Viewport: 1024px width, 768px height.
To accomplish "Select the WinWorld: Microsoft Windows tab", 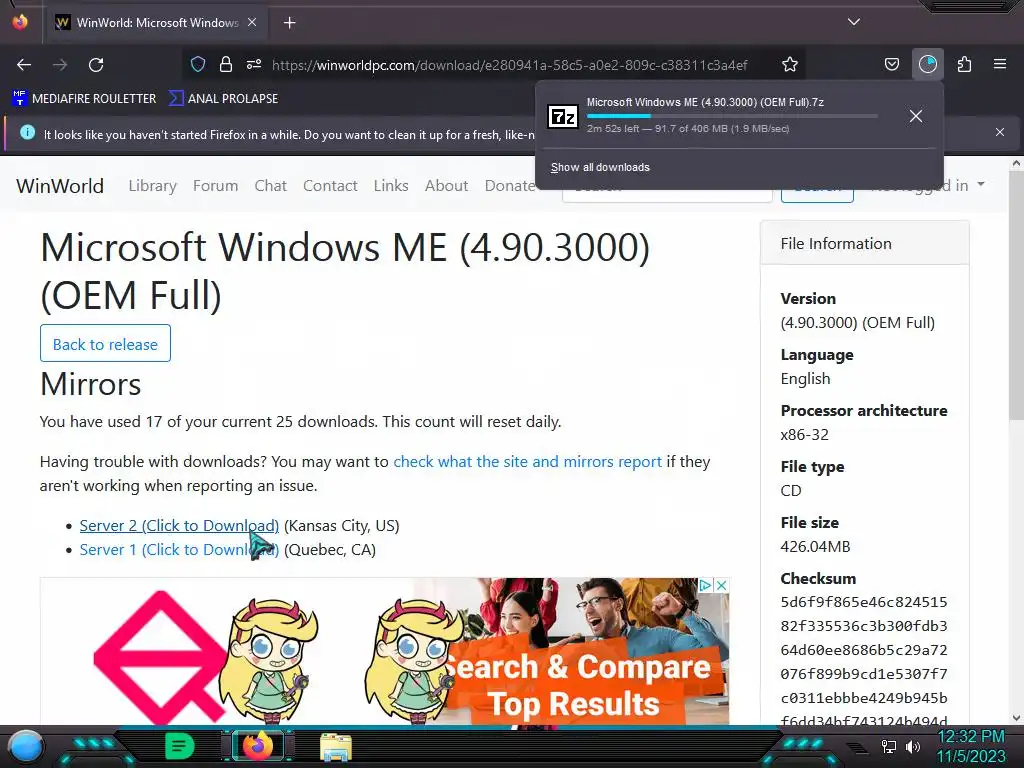I will tap(155, 22).
